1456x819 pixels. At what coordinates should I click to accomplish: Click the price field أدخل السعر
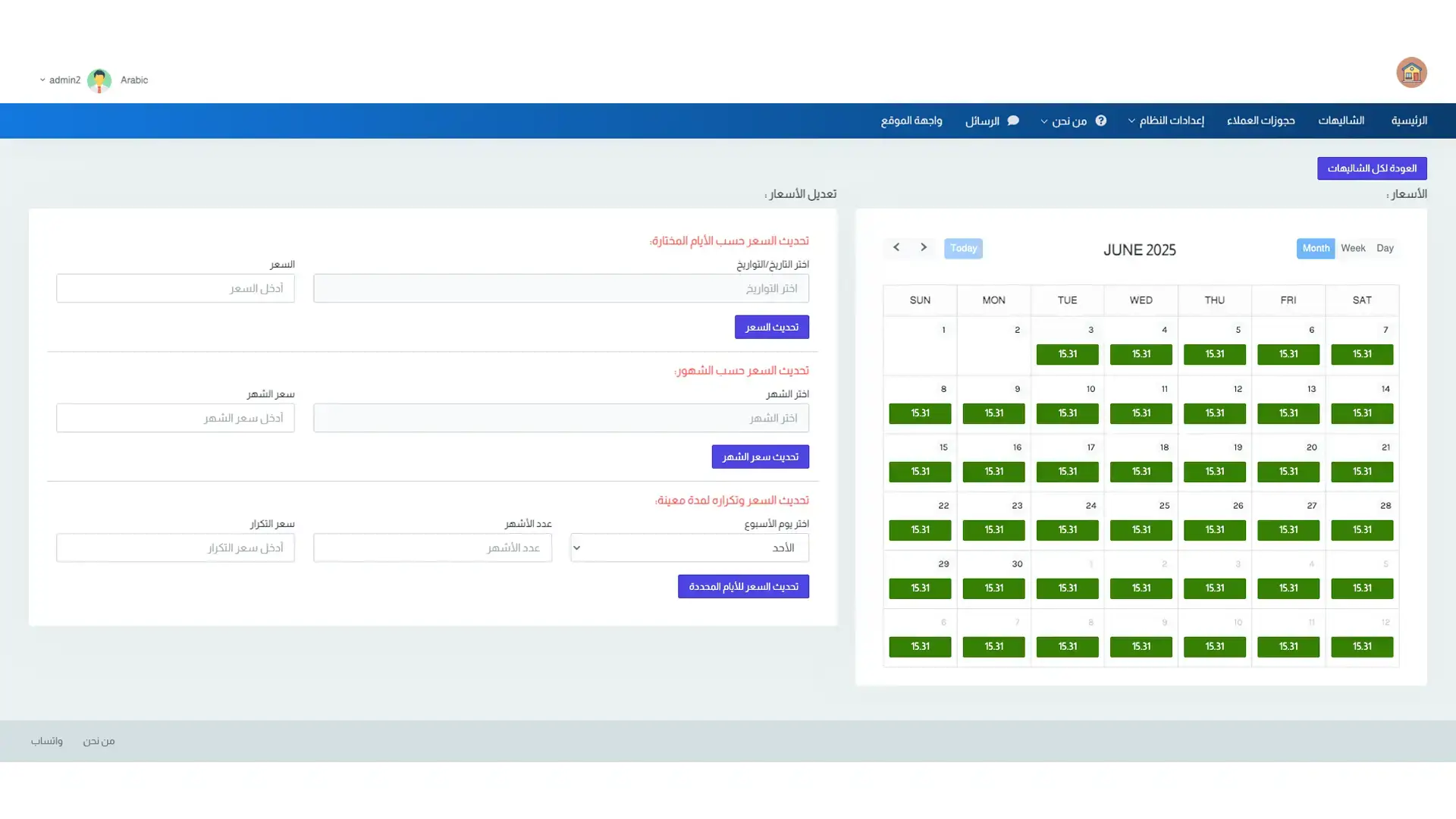pos(175,288)
